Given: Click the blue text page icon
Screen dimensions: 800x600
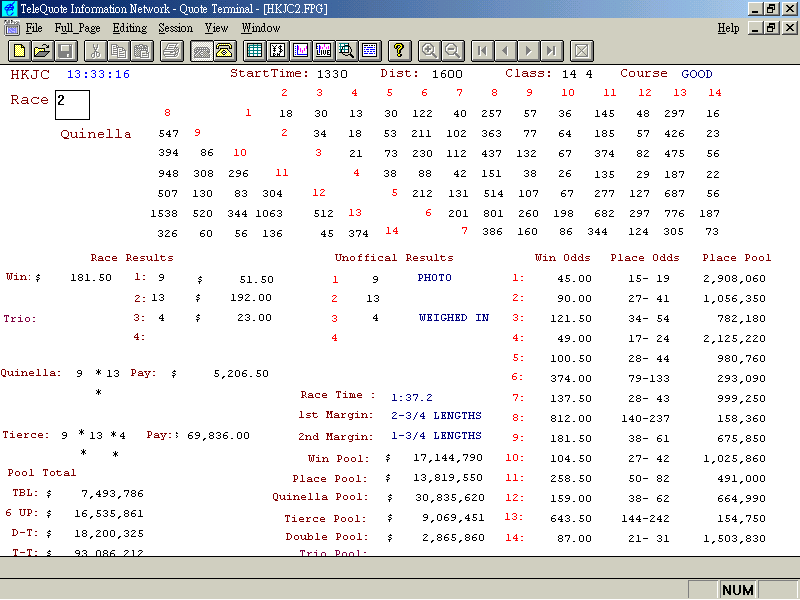Looking at the screenshot, I should (x=369, y=51).
